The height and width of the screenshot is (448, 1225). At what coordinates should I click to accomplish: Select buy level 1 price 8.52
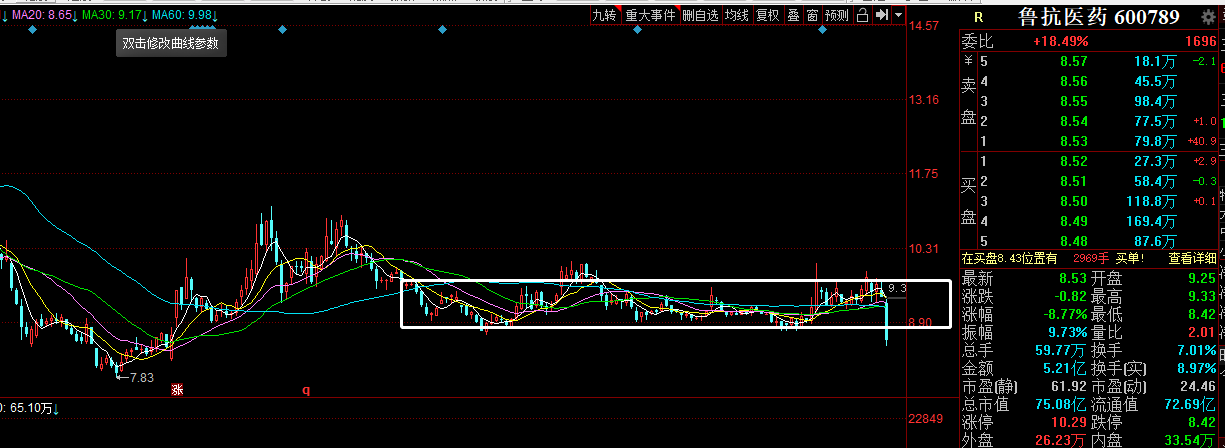point(1073,162)
